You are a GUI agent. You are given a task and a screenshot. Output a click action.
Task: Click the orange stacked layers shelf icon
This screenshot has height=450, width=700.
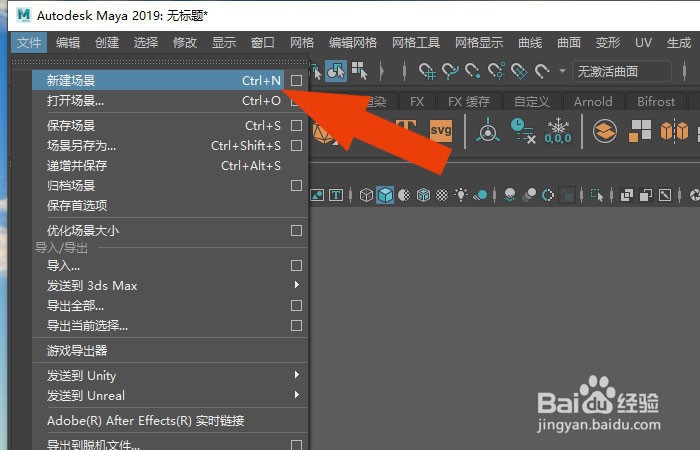click(605, 131)
